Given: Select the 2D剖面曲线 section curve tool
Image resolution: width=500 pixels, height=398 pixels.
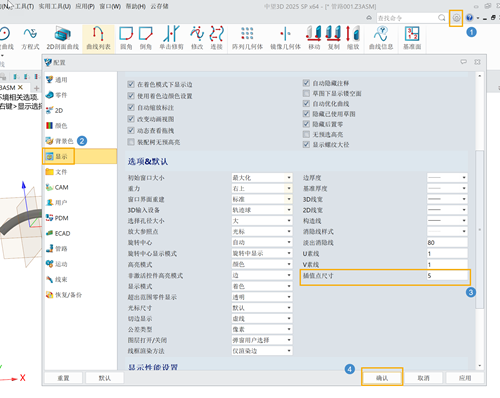Looking at the screenshot, I should tap(62, 38).
